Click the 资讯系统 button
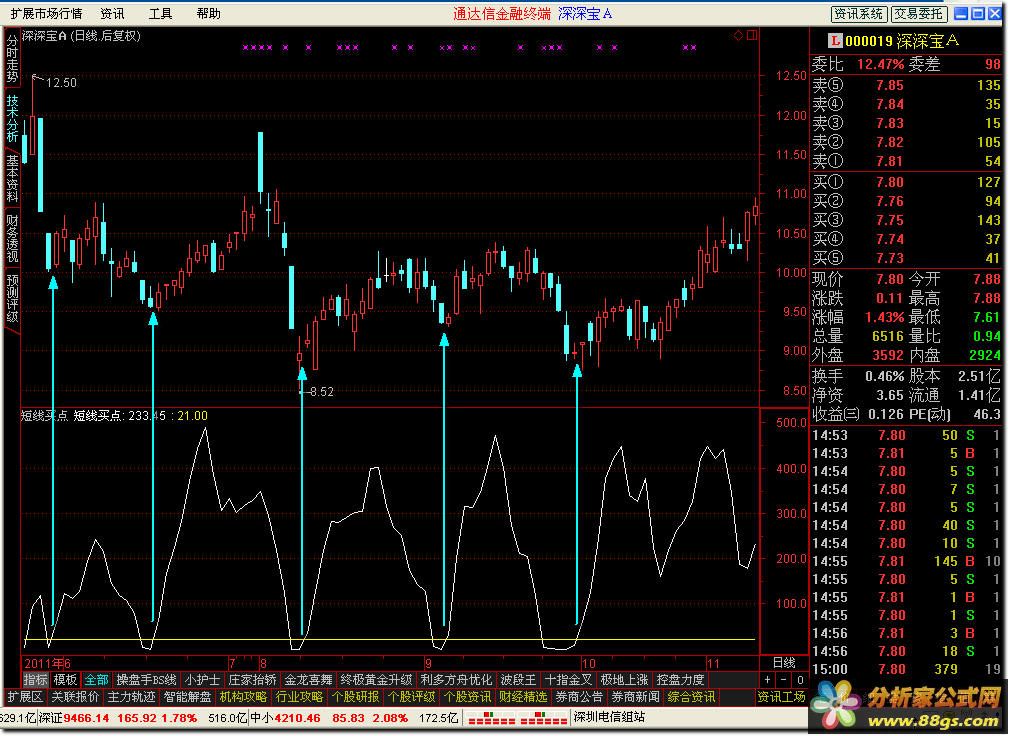Screen dimensions: 1010x736 859,14
